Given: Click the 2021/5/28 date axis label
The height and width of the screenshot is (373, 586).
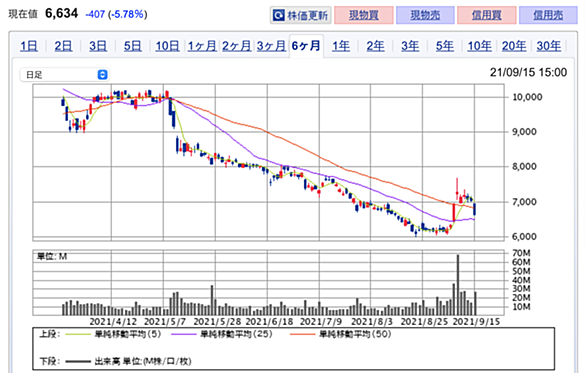Looking at the screenshot, I should coord(217,321).
